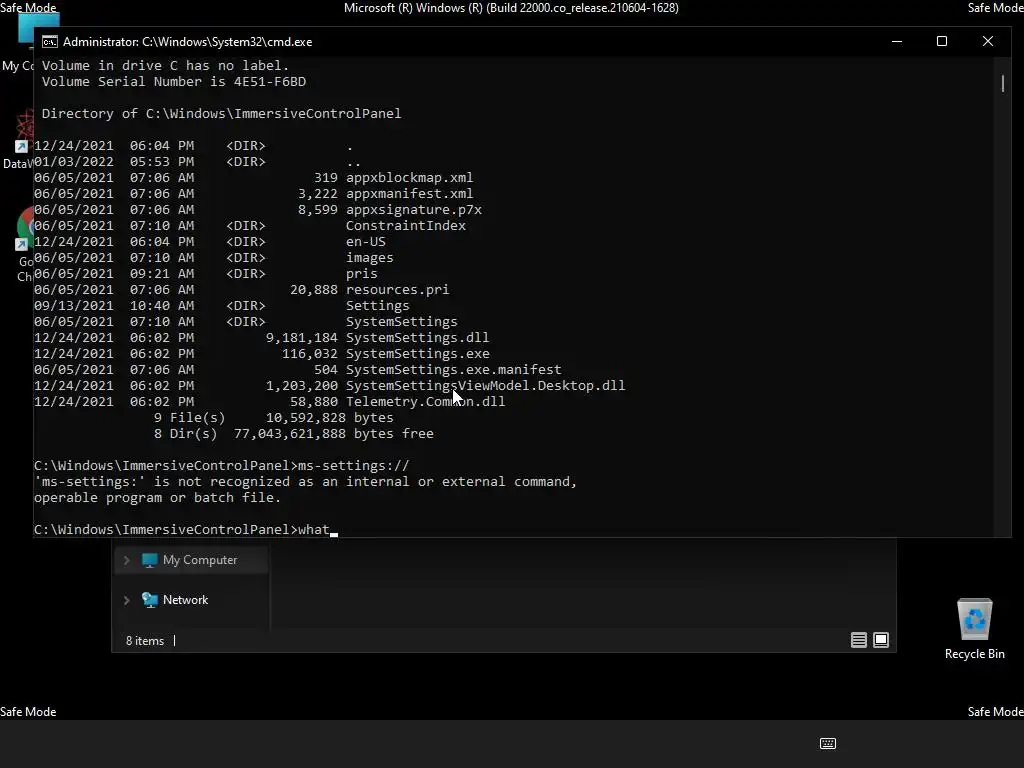Click the touch keyboard icon in taskbar
Screen dimensions: 1024x768
[x=827, y=743]
